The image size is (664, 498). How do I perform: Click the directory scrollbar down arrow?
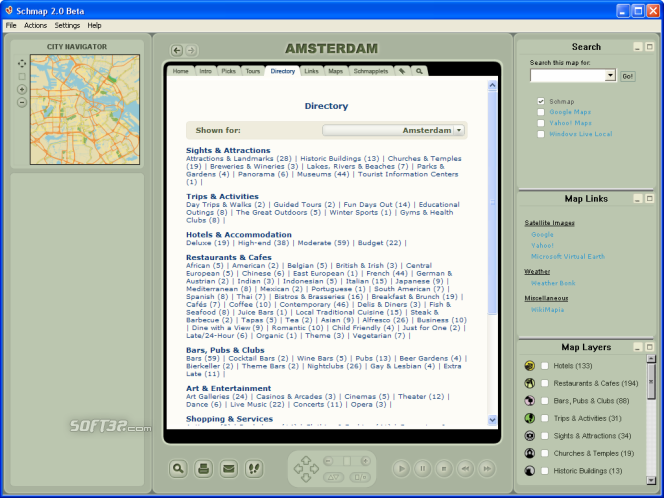click(x=492, y=420)
